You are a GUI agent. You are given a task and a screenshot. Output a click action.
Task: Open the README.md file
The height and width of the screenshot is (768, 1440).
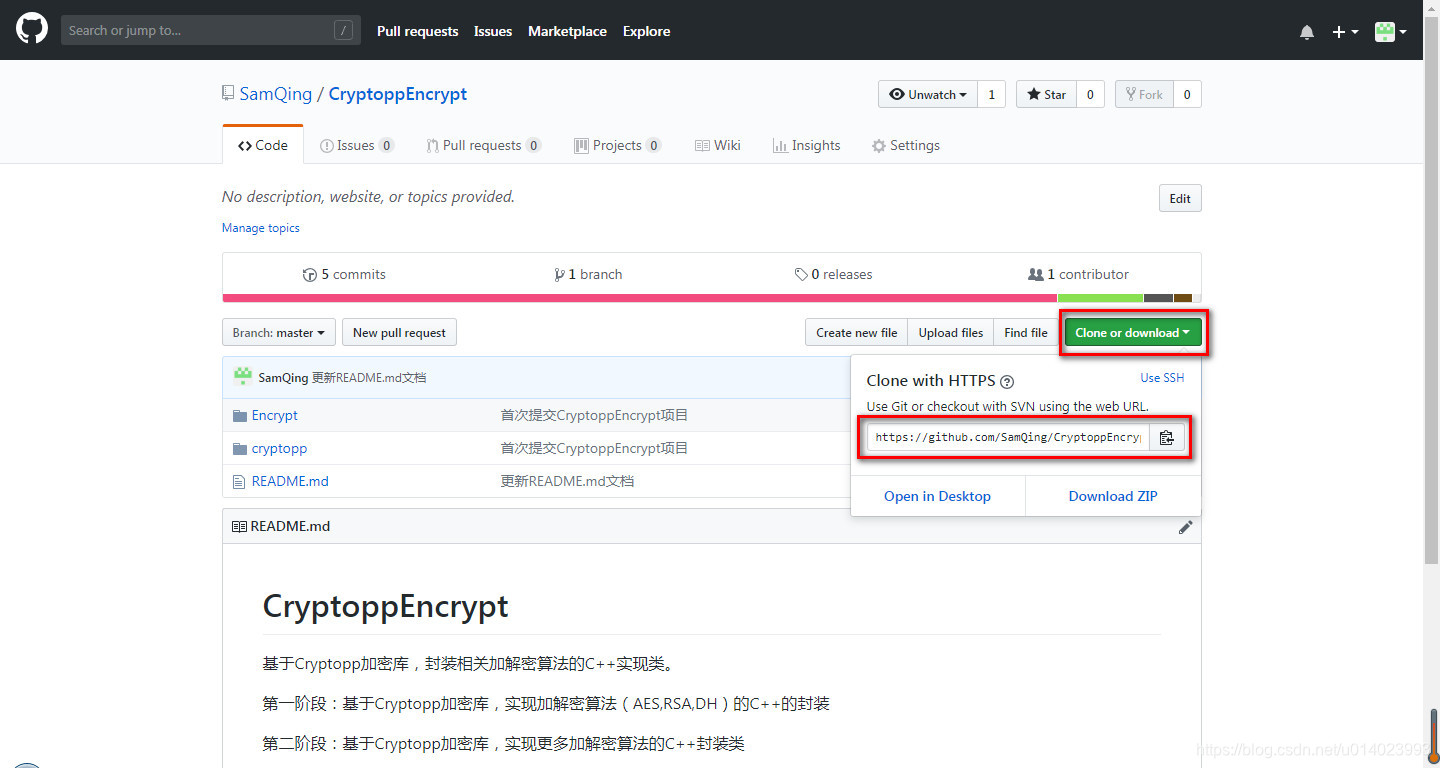290,481
